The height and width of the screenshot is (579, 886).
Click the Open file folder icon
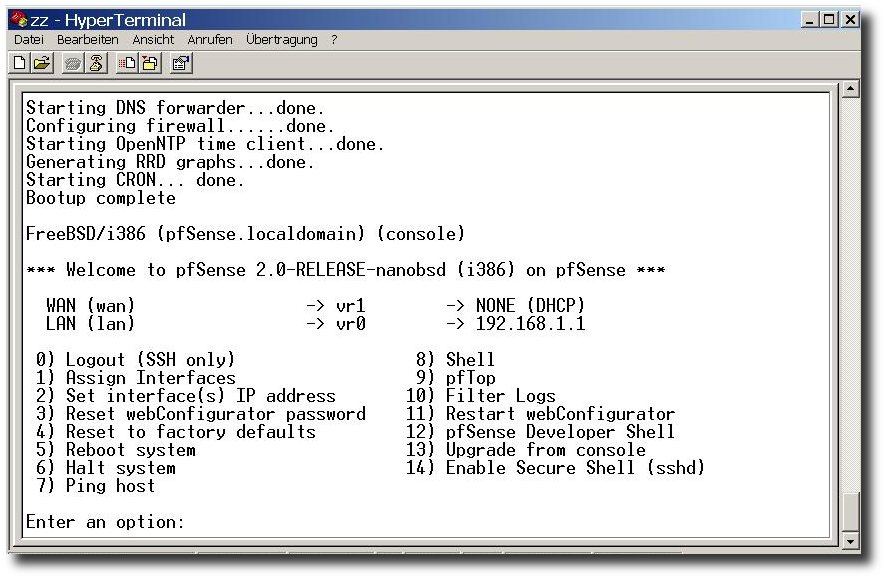click(42, 63)
